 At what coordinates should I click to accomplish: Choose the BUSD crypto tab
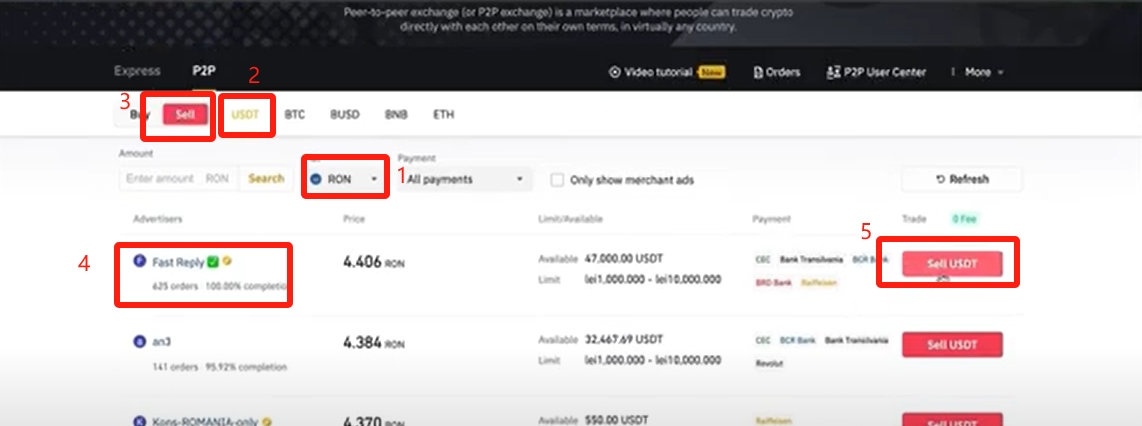344,115
